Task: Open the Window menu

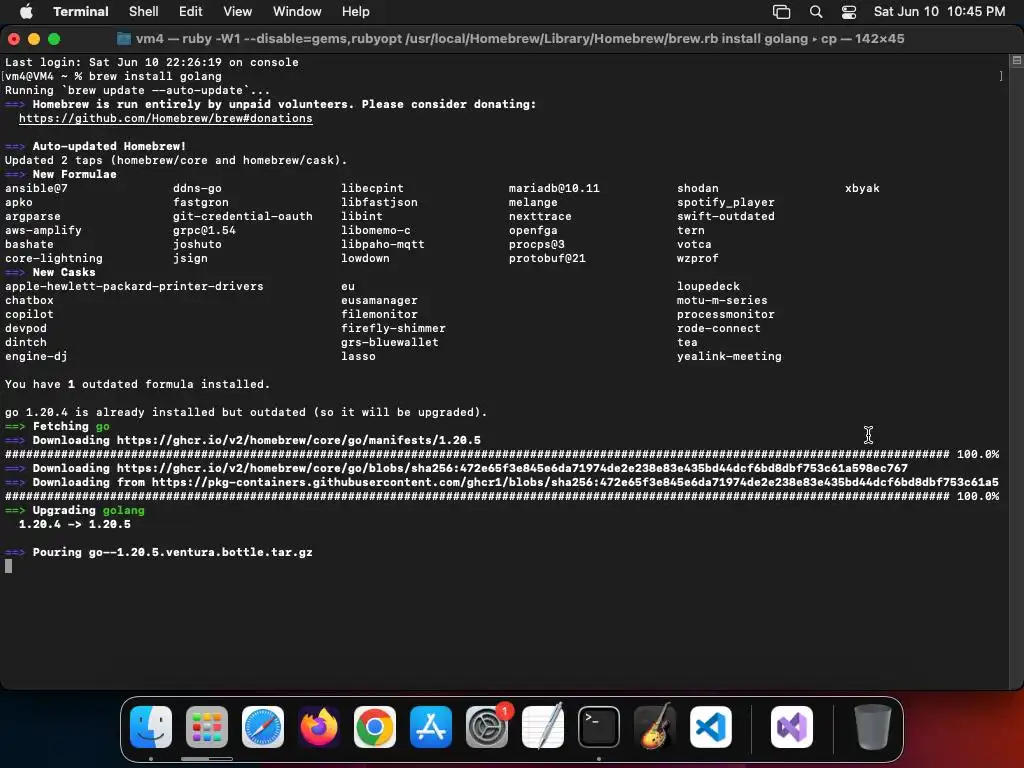Action: (296, 12)
